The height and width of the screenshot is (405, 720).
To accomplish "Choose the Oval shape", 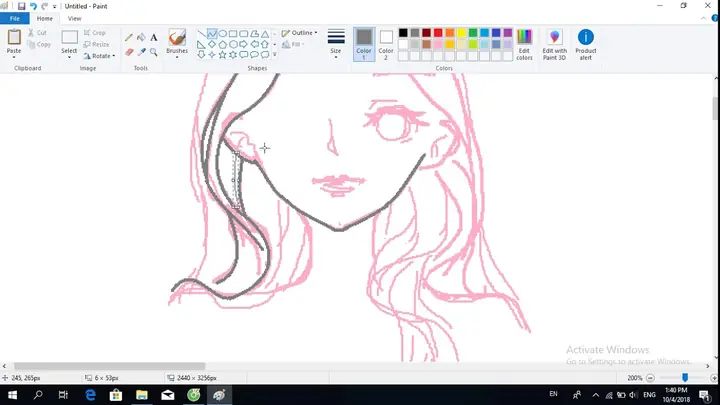I will pyautogui.click(x=222, y=34).
